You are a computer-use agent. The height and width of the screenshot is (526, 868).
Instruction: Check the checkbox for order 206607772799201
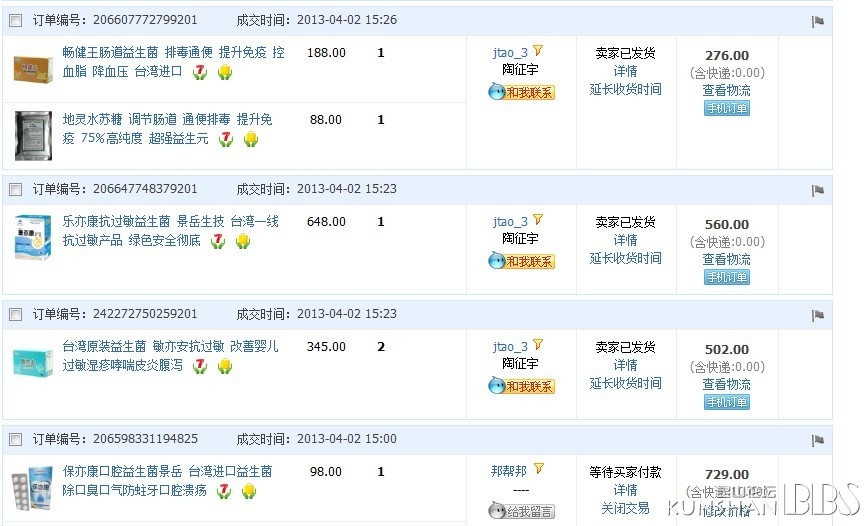tap(16, 21)
